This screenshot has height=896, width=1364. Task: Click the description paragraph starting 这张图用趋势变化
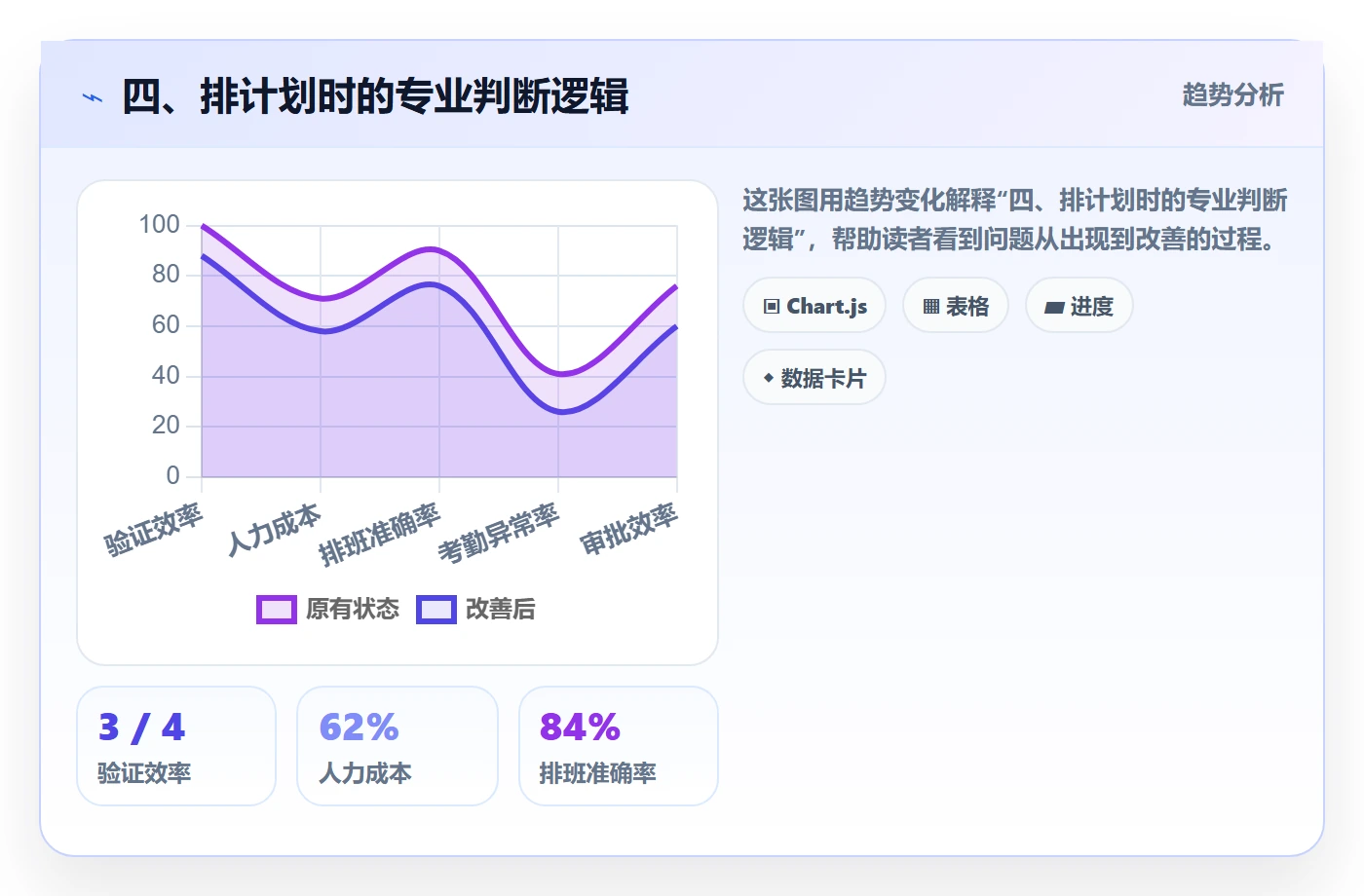pyautogui.click(x=1015, y=219)
